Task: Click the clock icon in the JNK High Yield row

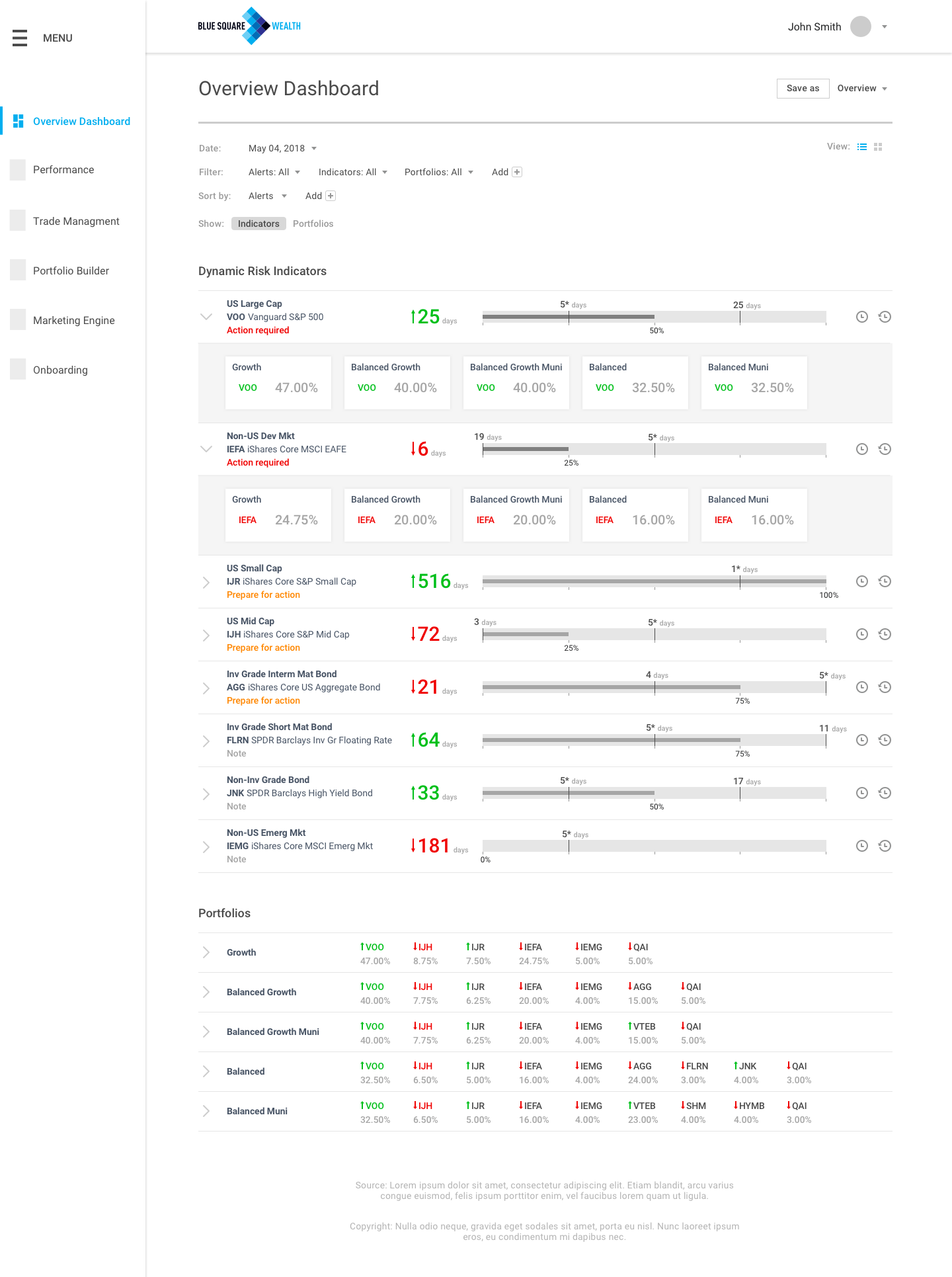Action: (861, 793)
